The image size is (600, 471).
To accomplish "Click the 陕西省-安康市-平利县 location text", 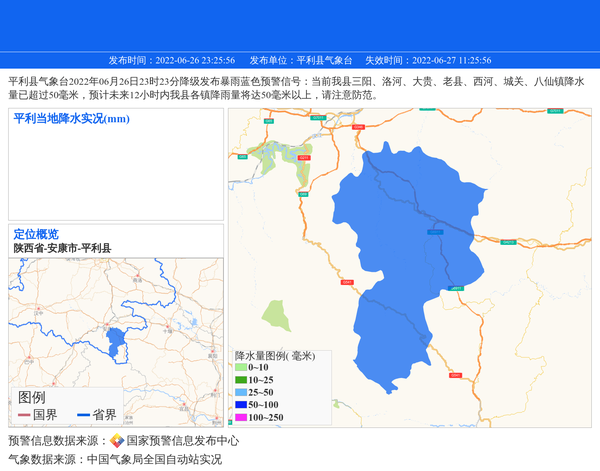I will pyautogui.click(x=62, y=248).
